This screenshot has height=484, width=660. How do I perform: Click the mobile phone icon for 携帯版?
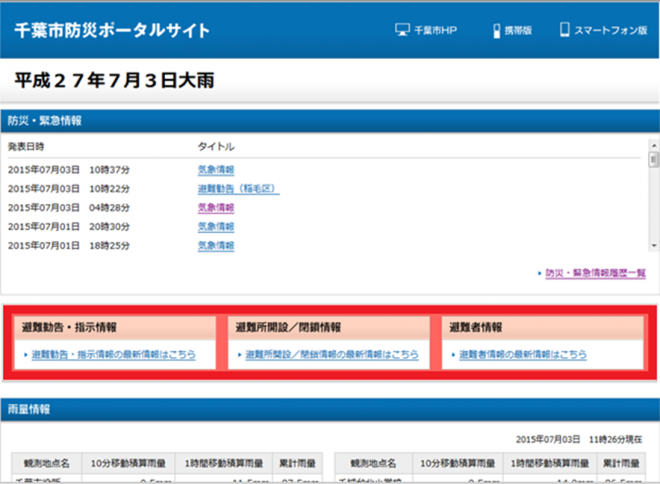497,31
